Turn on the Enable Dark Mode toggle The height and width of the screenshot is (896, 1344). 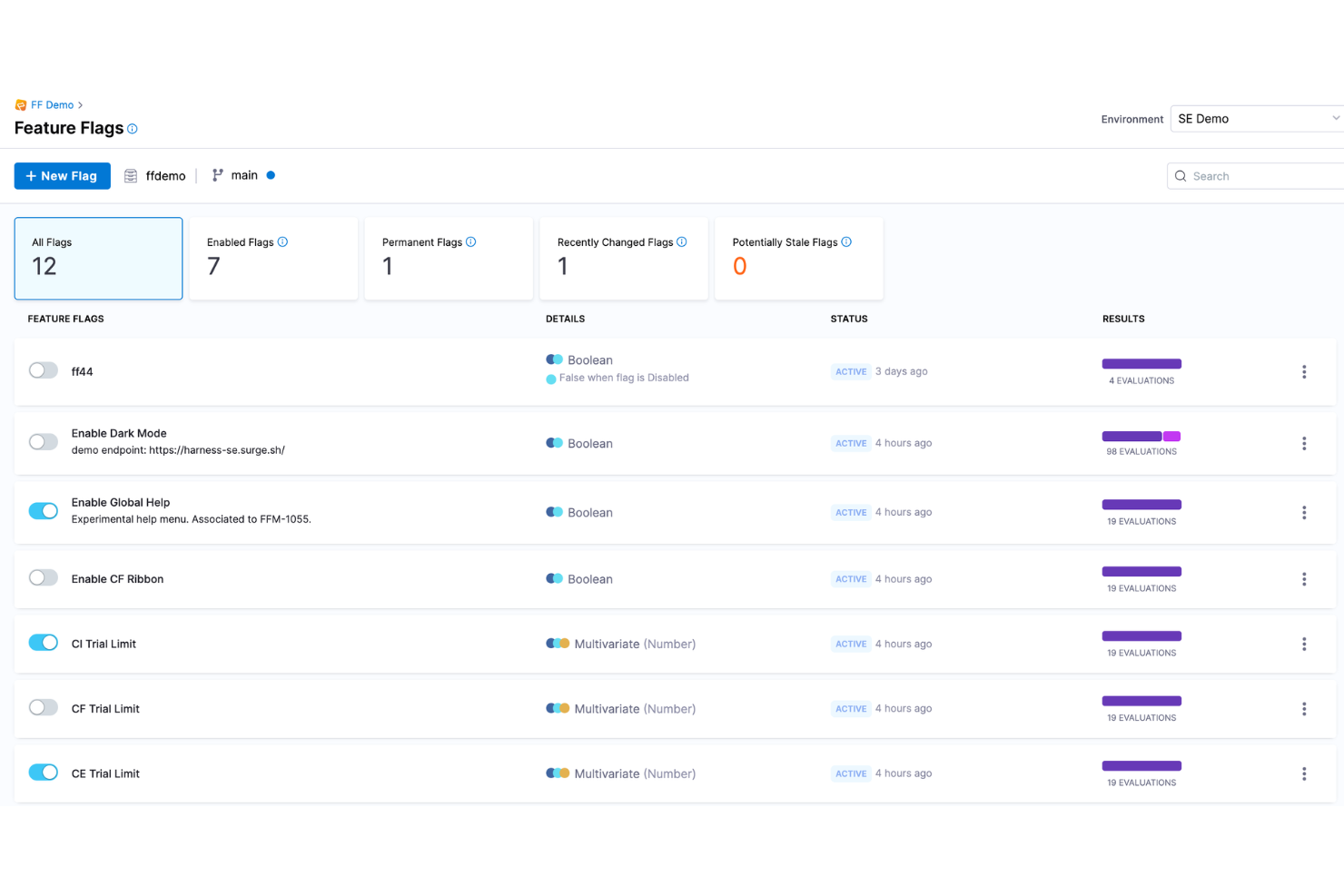point(43,442)
